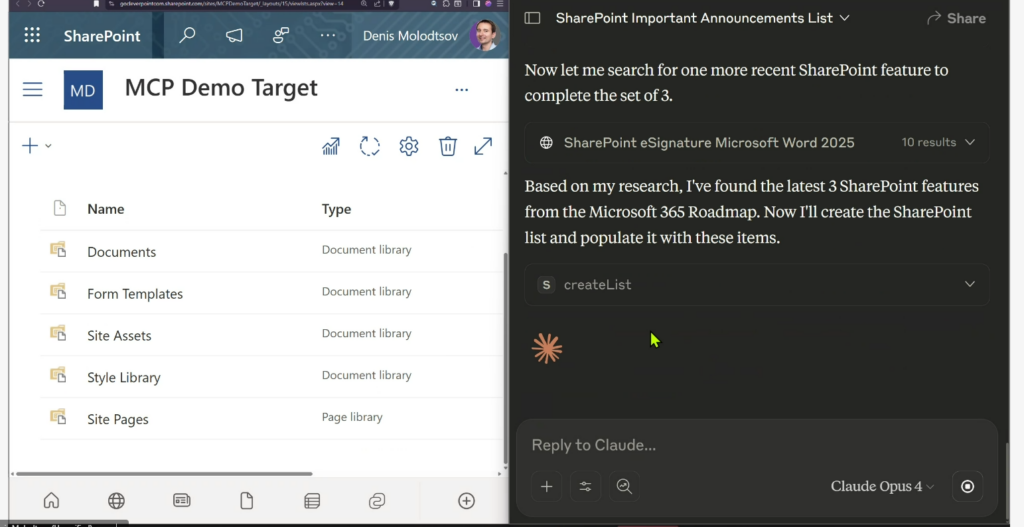Image resolution: width=1024 pixels, height=527 pixels.
Task: Open the Site Pages library
Action: pos(118,419)
